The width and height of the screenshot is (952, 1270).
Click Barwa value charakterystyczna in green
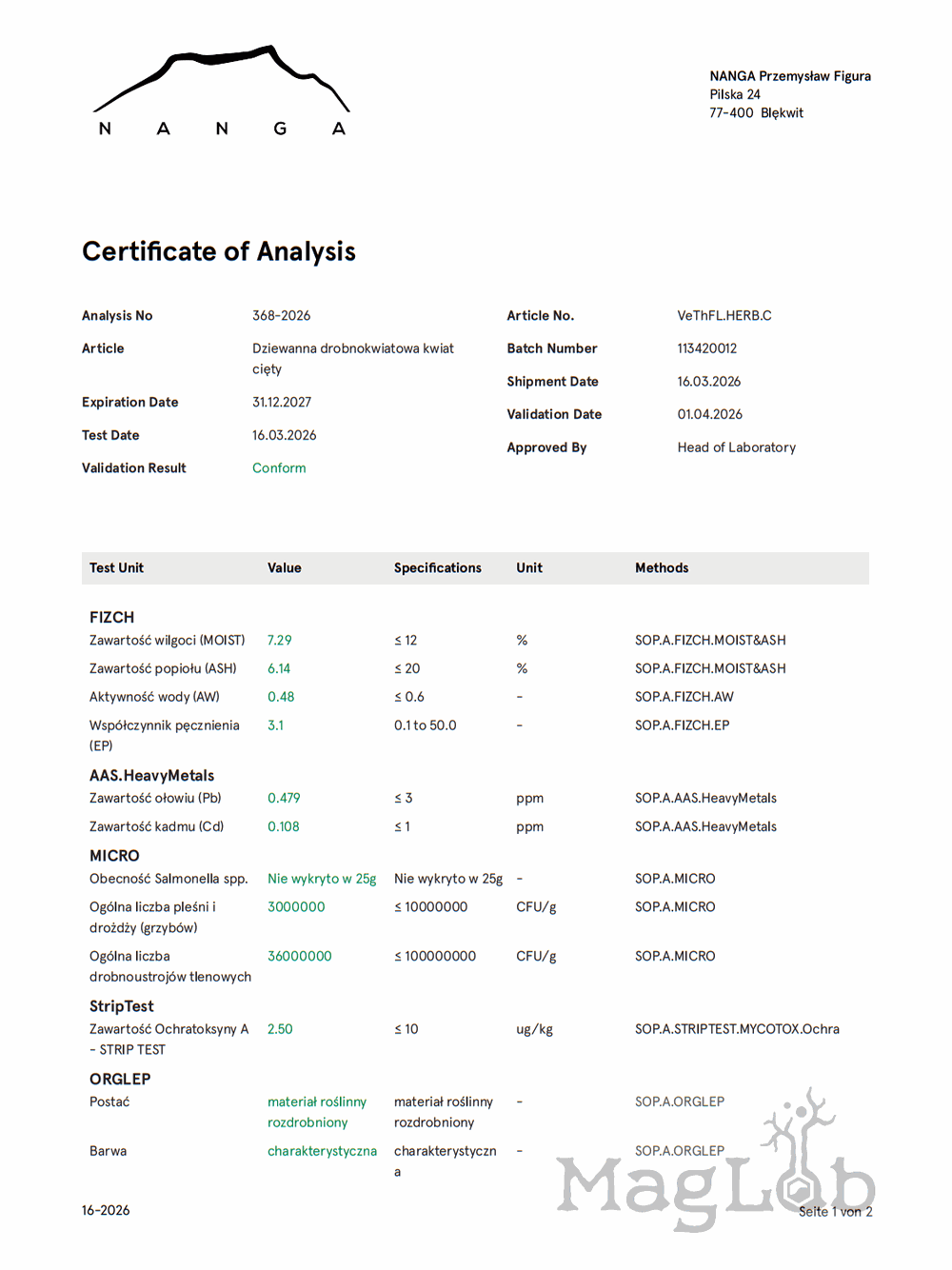(322, 1151)
